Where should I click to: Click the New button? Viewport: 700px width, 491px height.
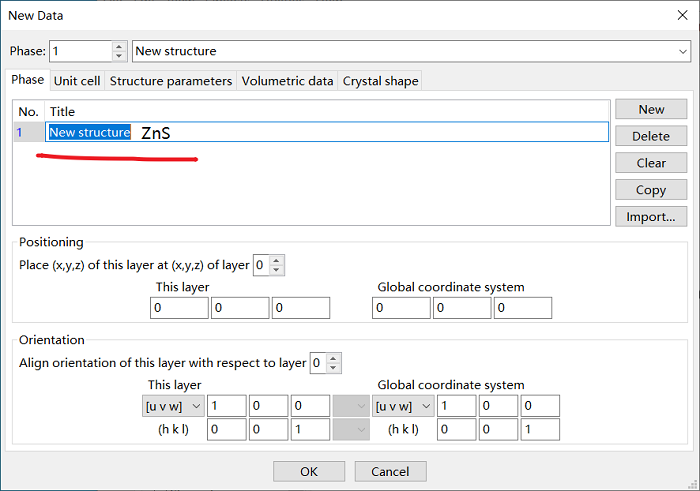(651, 109)
